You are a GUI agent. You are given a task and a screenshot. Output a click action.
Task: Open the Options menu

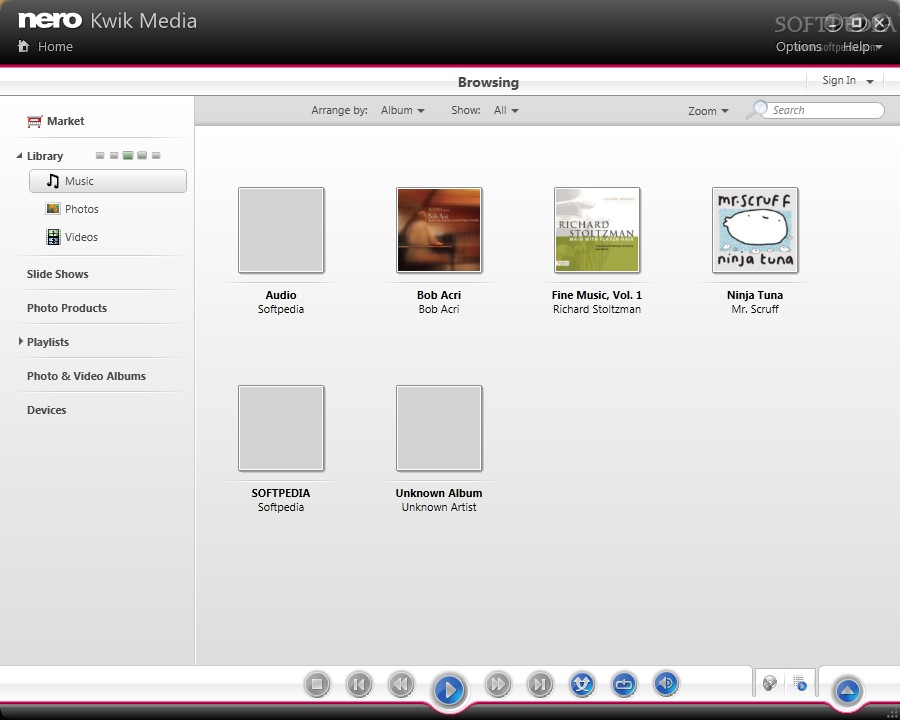(798, 47)
